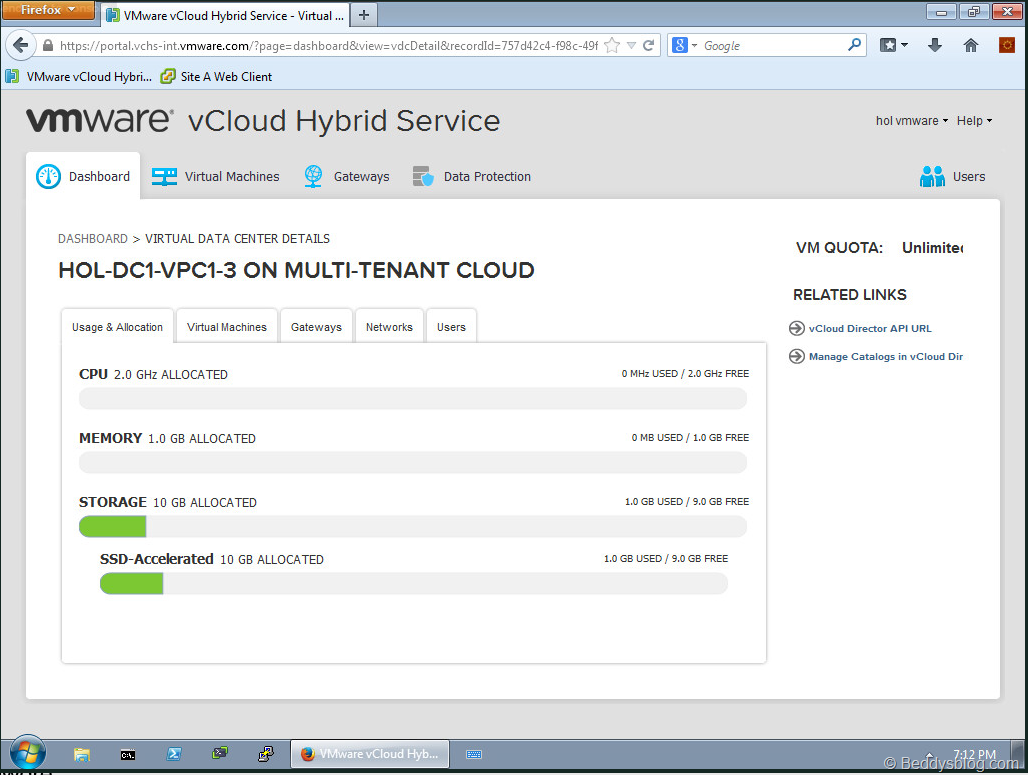Click the 'VIRTUAL DATA CENTER DETAILS' breadcrumb text
This screenshot has height=775, width=1028.
(237, 239)
